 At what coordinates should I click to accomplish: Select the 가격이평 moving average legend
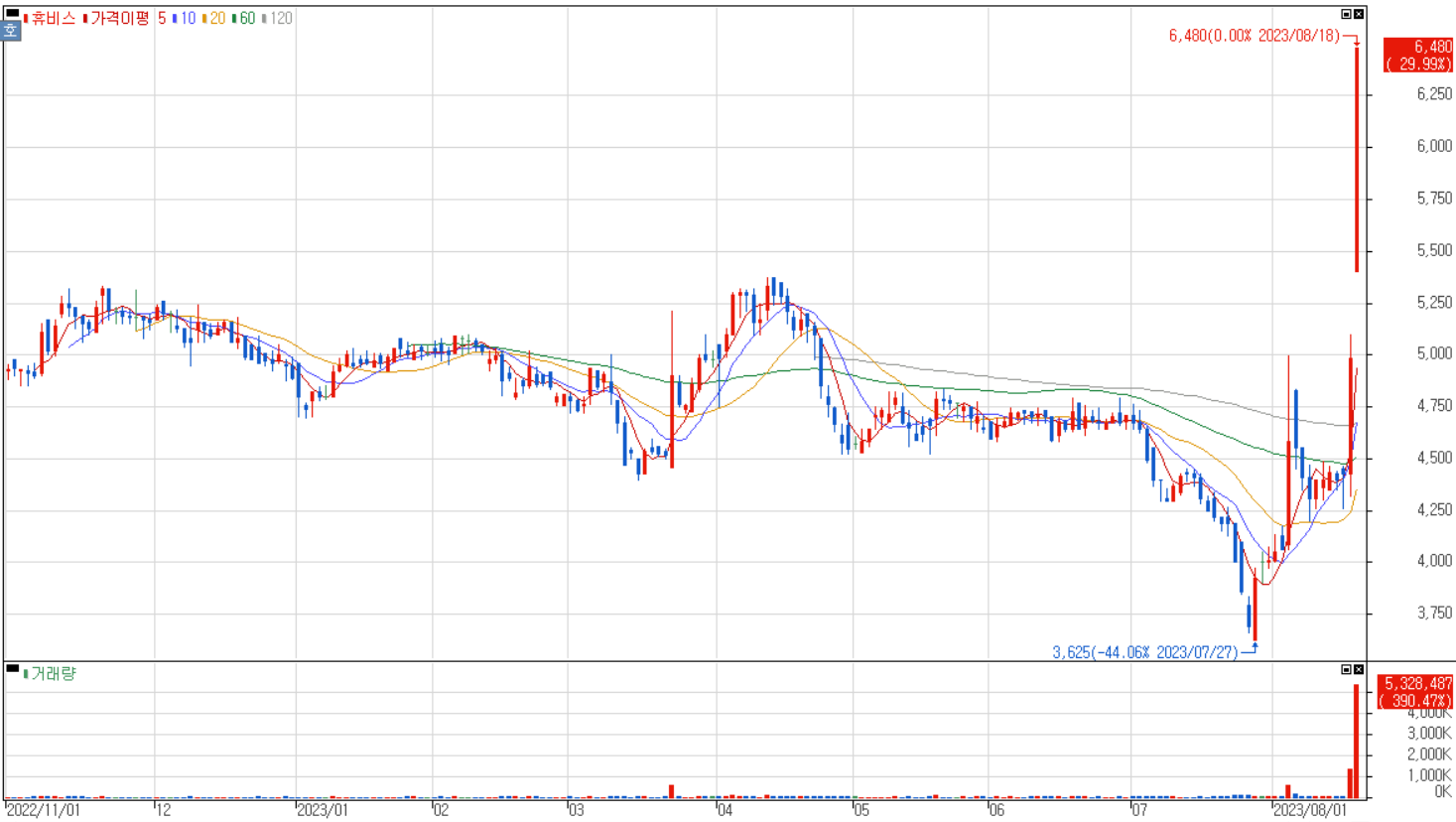coord(117,18)
